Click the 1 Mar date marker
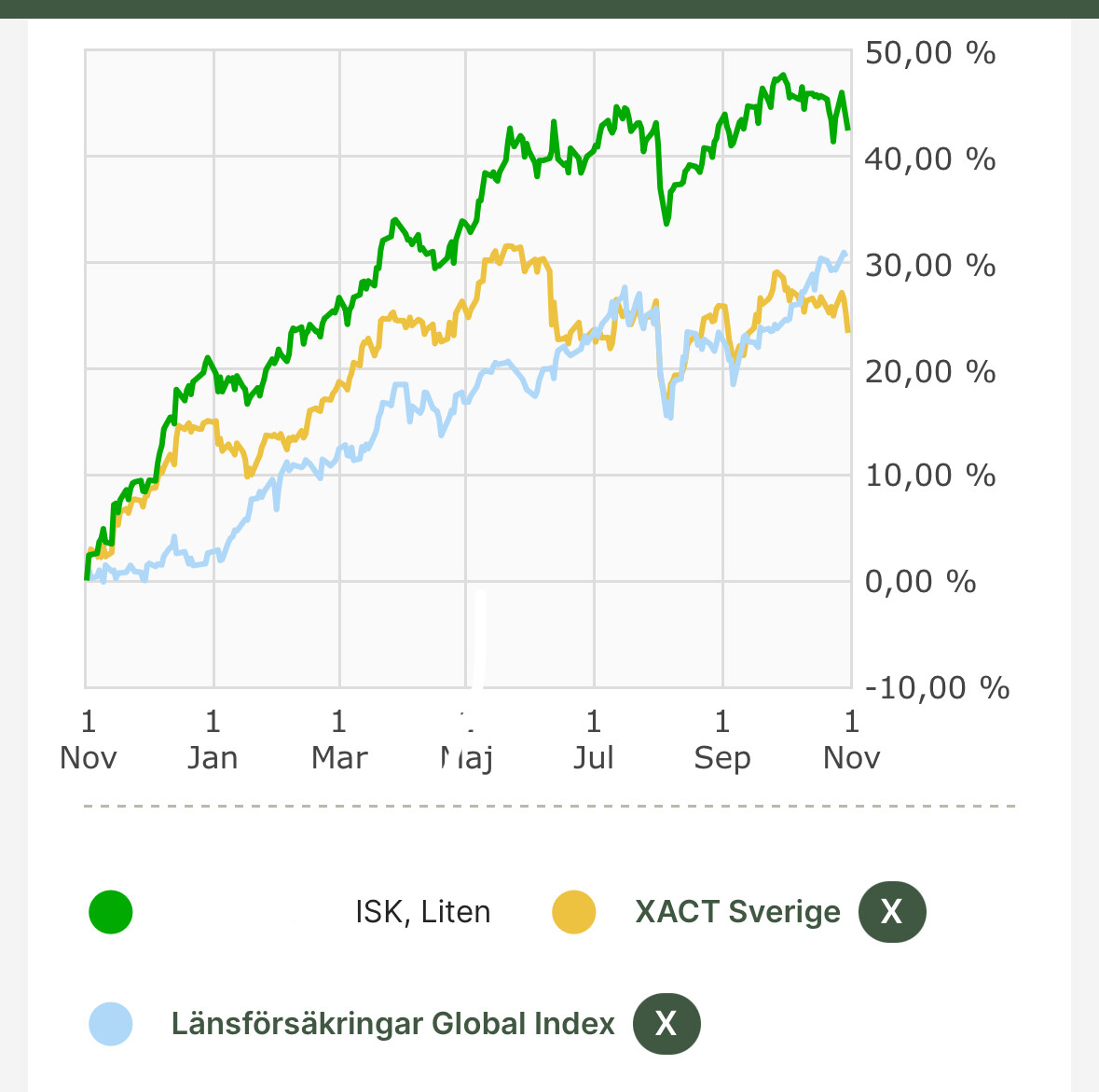 339,739
